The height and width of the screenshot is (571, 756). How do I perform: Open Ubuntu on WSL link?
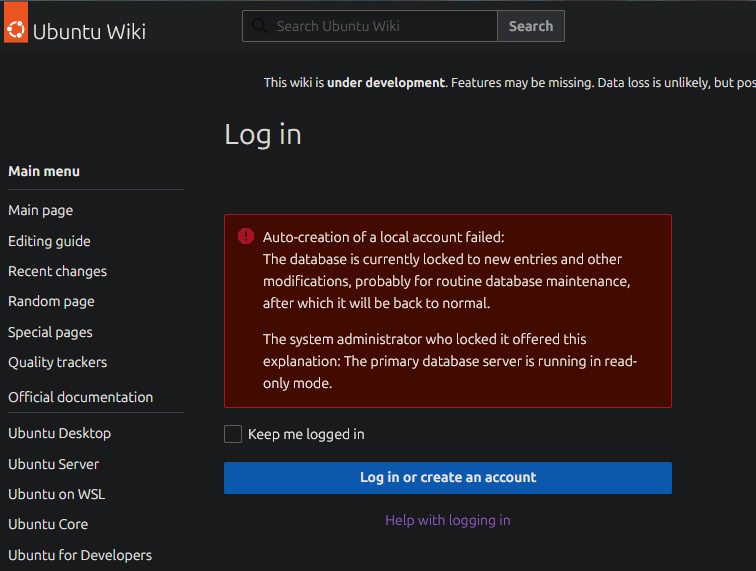click(56, 494)
